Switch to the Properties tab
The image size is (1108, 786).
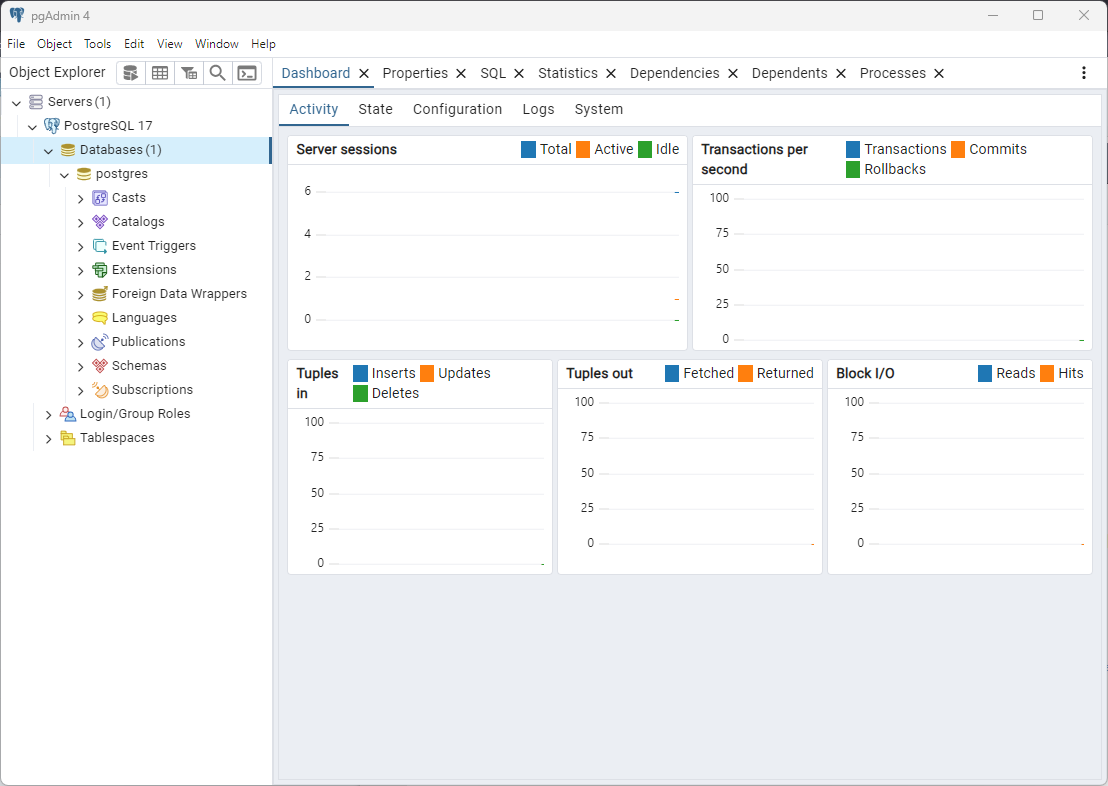tap(415, 74)
